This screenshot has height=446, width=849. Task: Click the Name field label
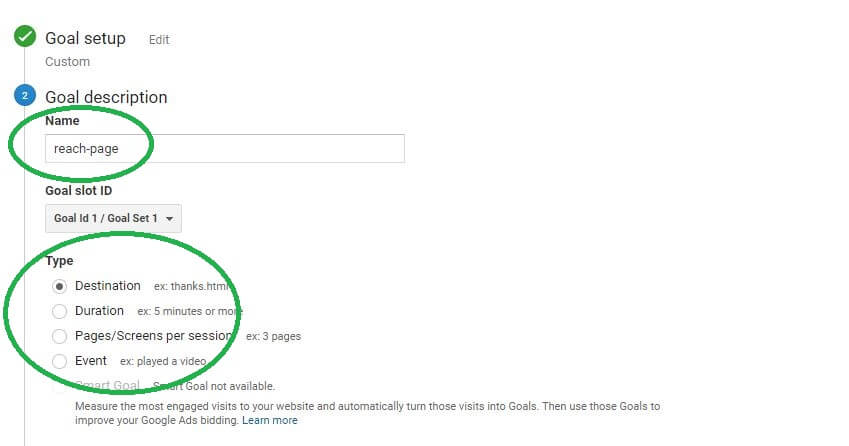pyautogui.click(x=62, y=120)
